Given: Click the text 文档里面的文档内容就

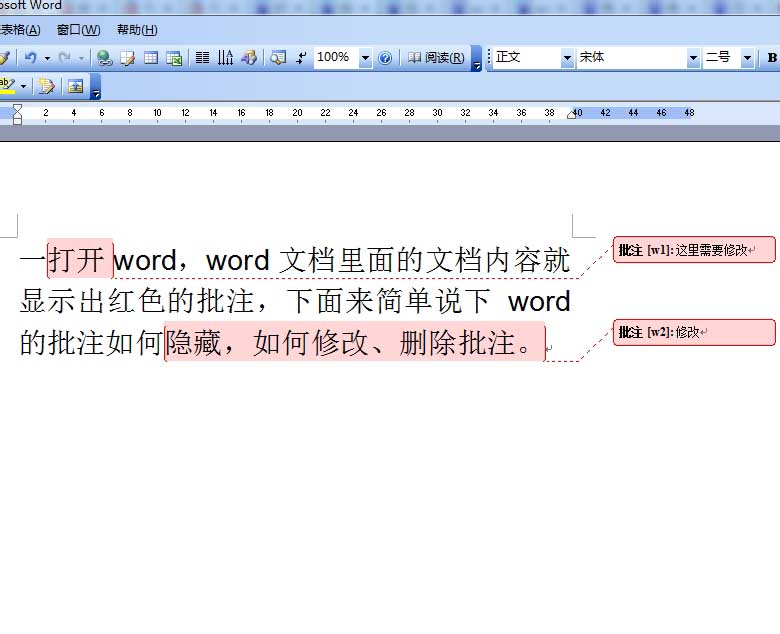Looking at the screenshot, I should pos(424,260).
